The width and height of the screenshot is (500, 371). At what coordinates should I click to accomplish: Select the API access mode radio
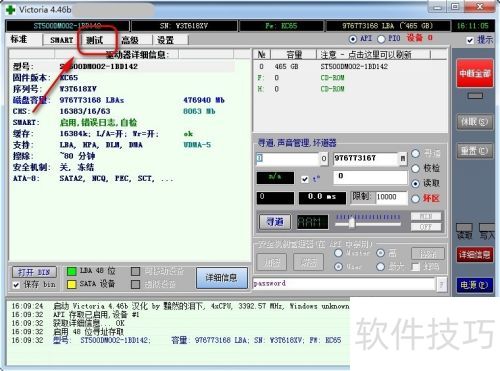pos(353,39)
